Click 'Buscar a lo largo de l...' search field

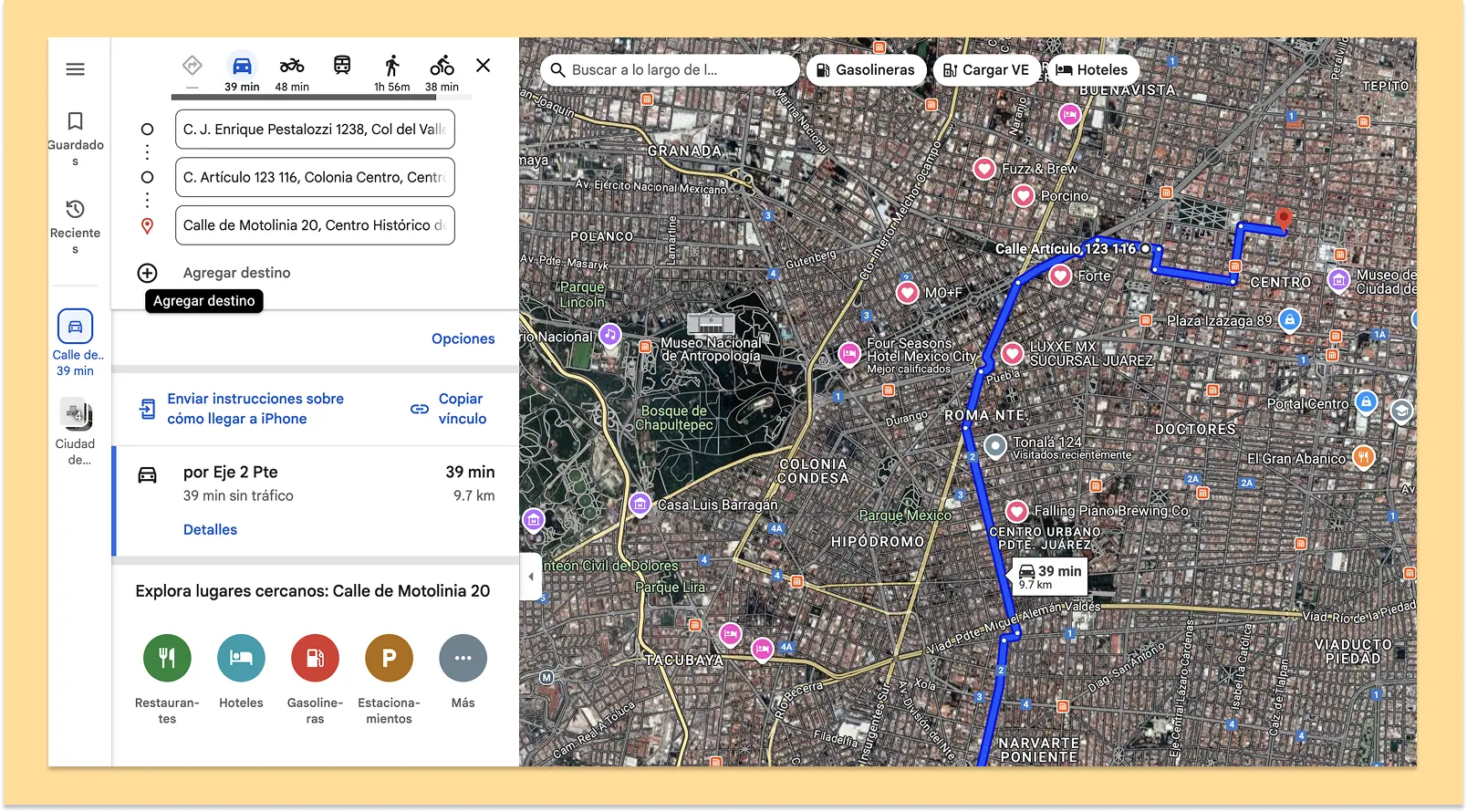671,69
